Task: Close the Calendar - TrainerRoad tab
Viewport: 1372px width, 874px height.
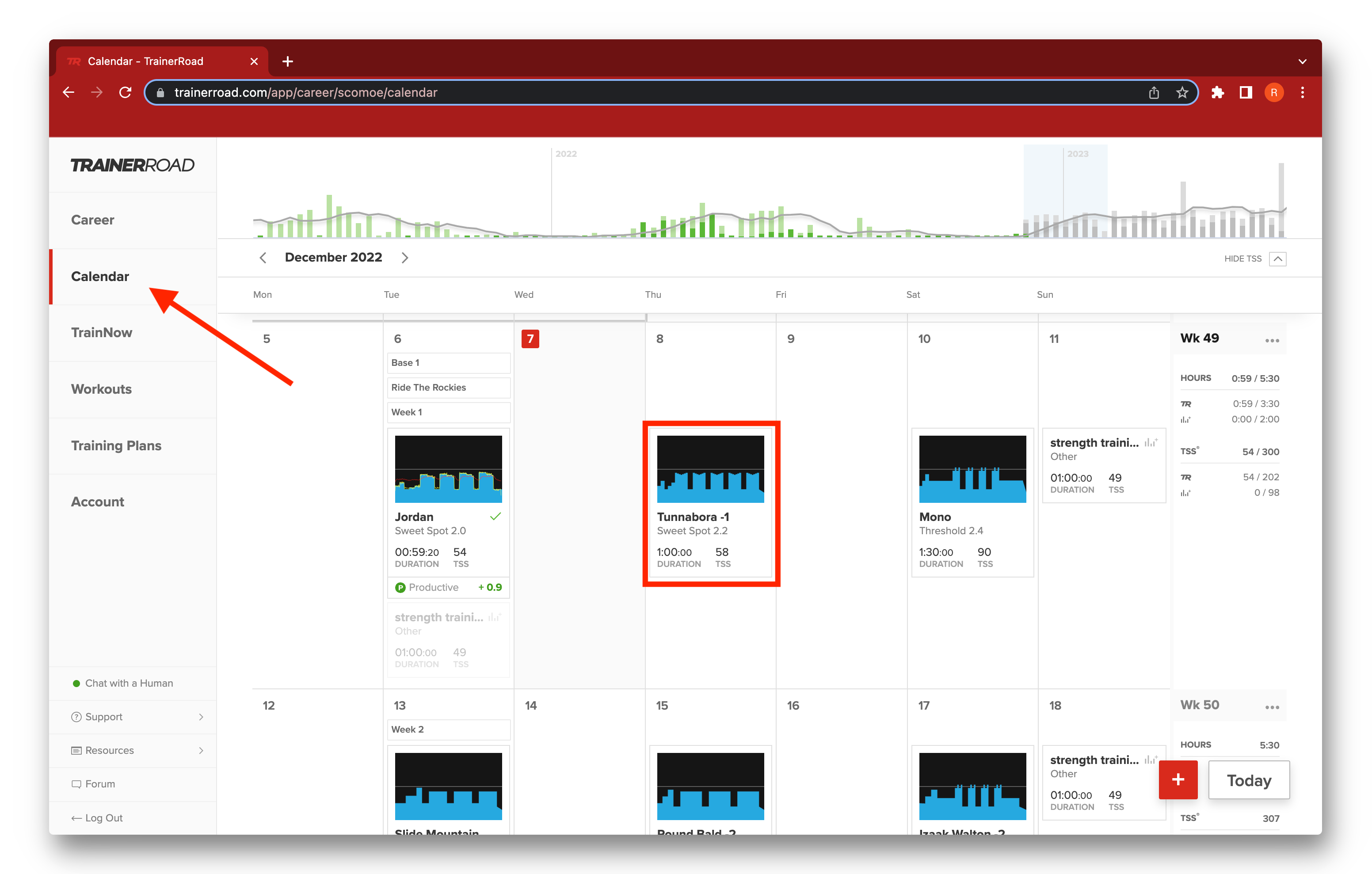Action: click(x=254, y=61)
